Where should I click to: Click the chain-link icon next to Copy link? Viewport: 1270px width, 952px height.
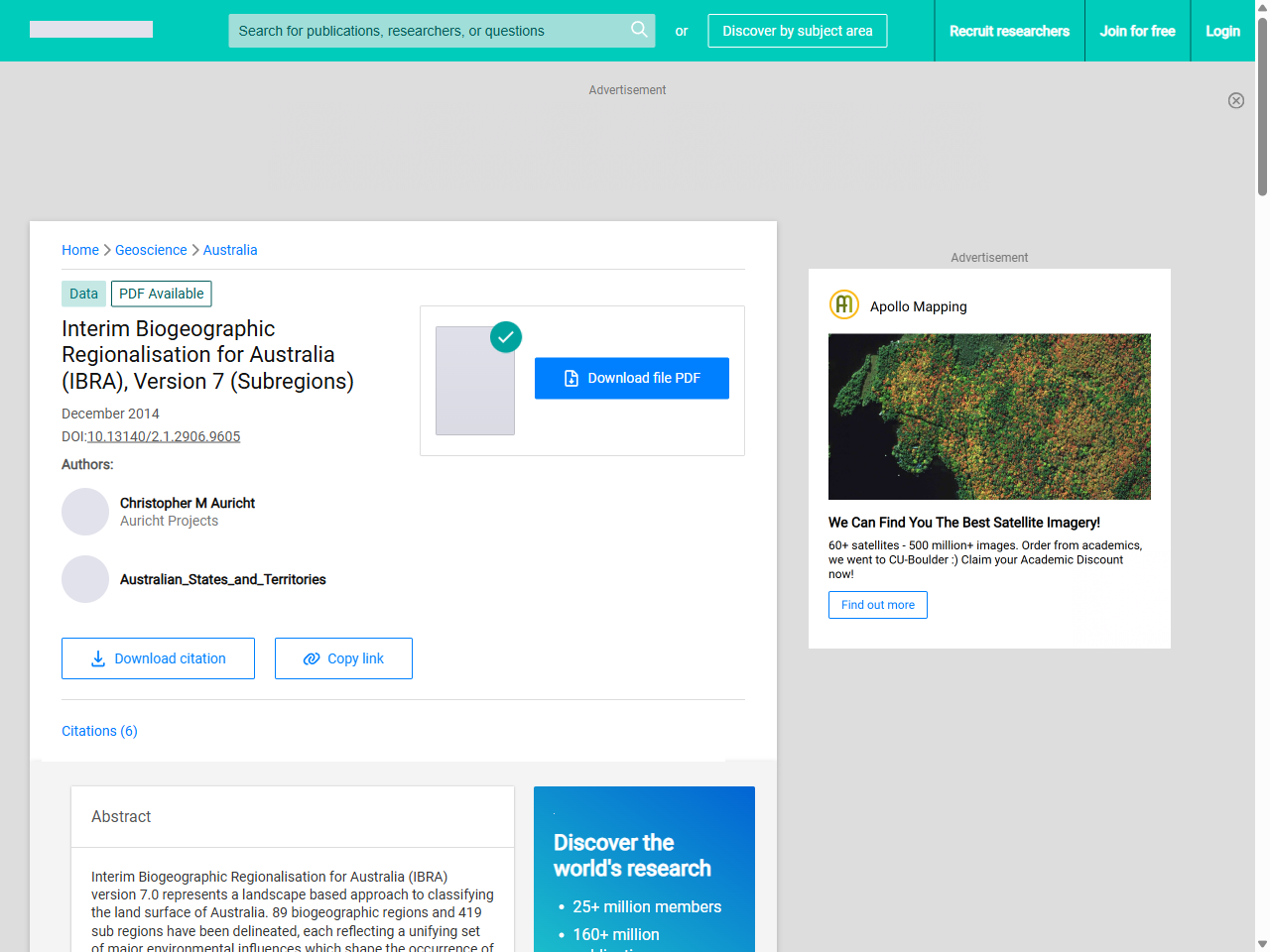click(312, 658)
